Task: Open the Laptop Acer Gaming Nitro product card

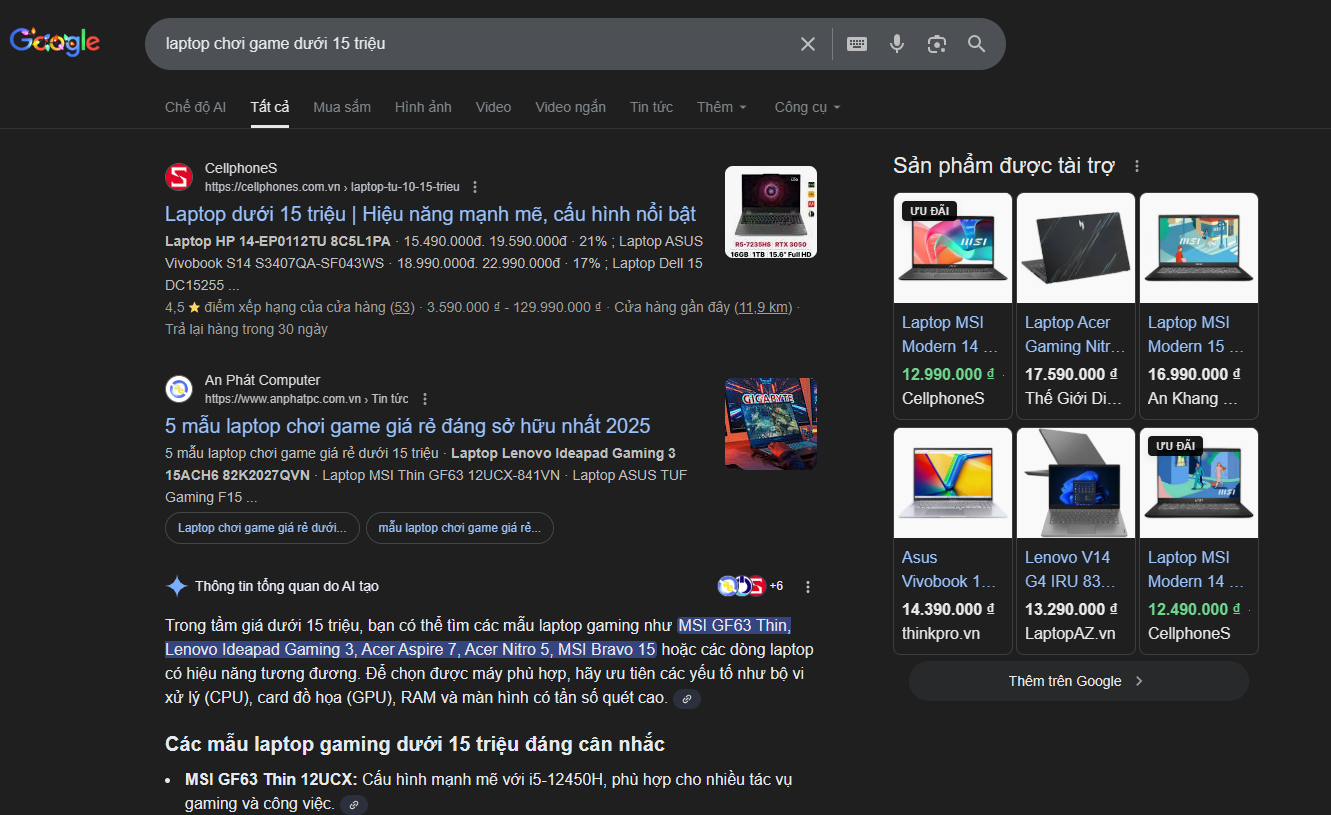Action: coord(1076,305)
